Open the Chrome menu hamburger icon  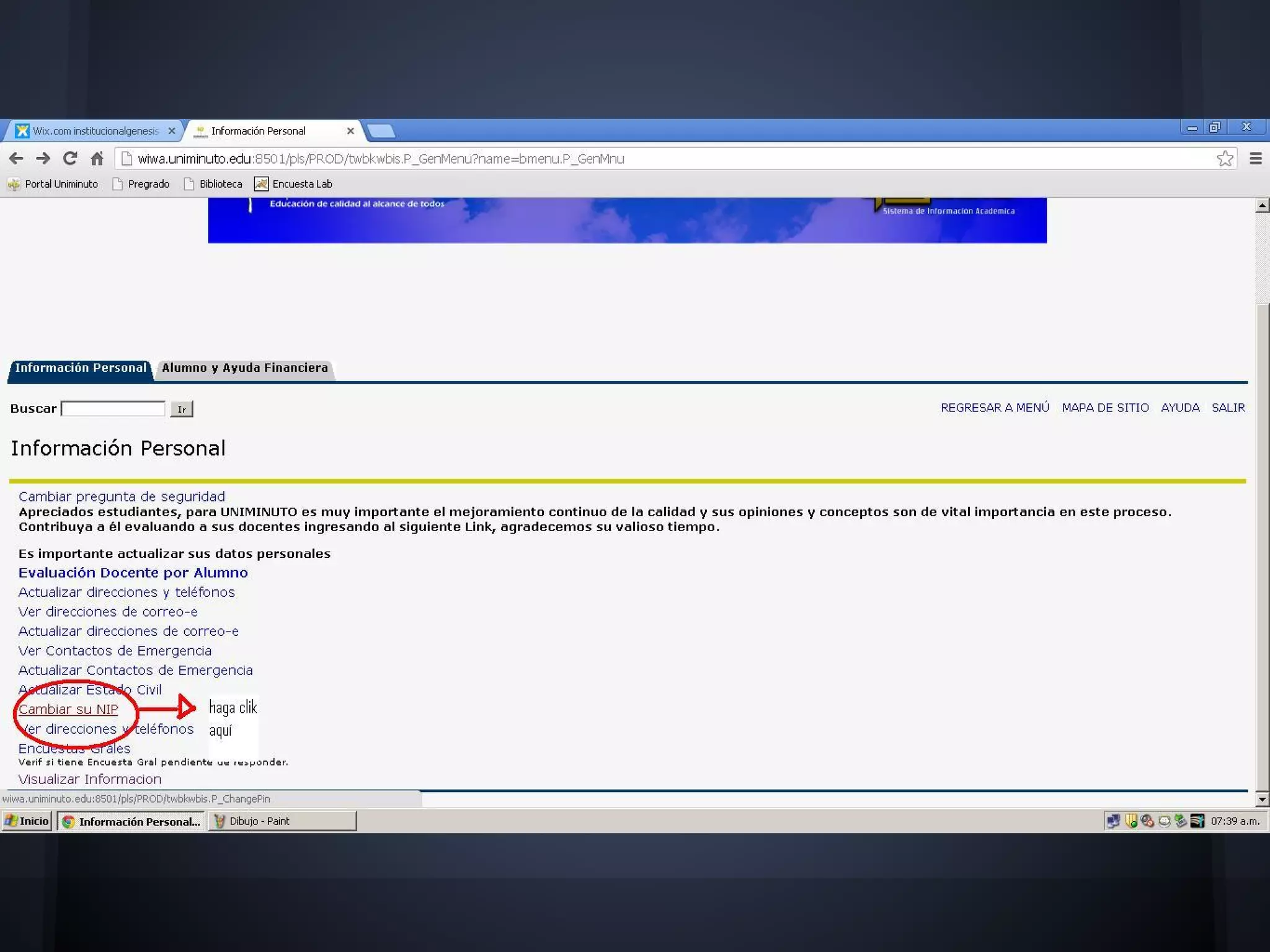click(x=1255, y=159)
